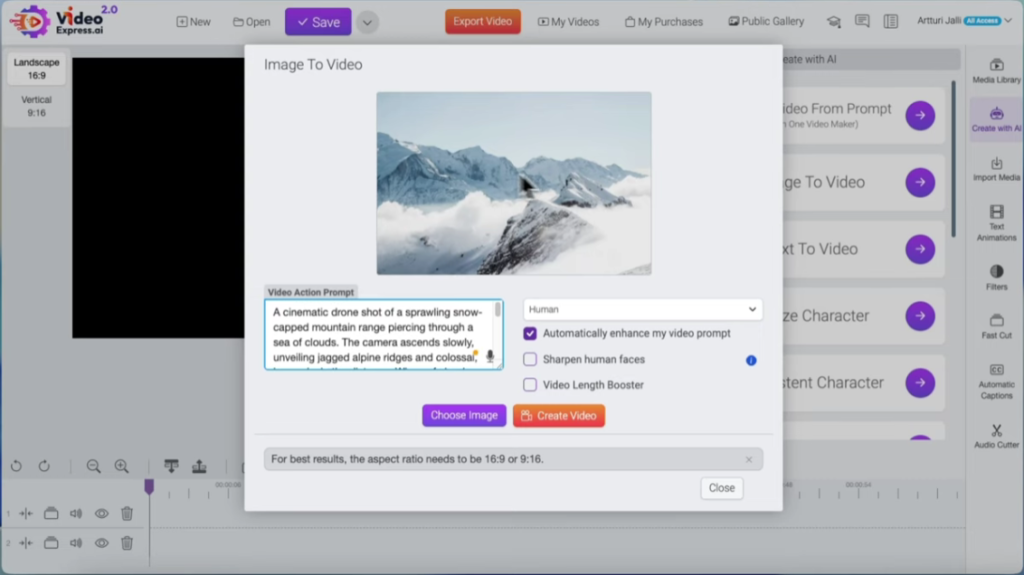Click the layout panel icon in top bar
This screenshot has width=1024, height=575.
pos(891,22)
